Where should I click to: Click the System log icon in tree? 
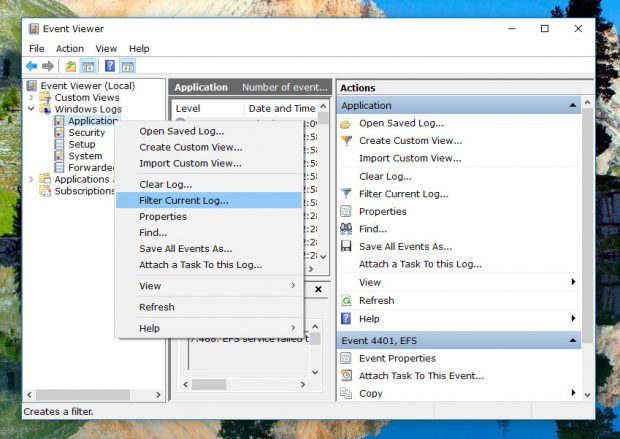pos(59,155)
